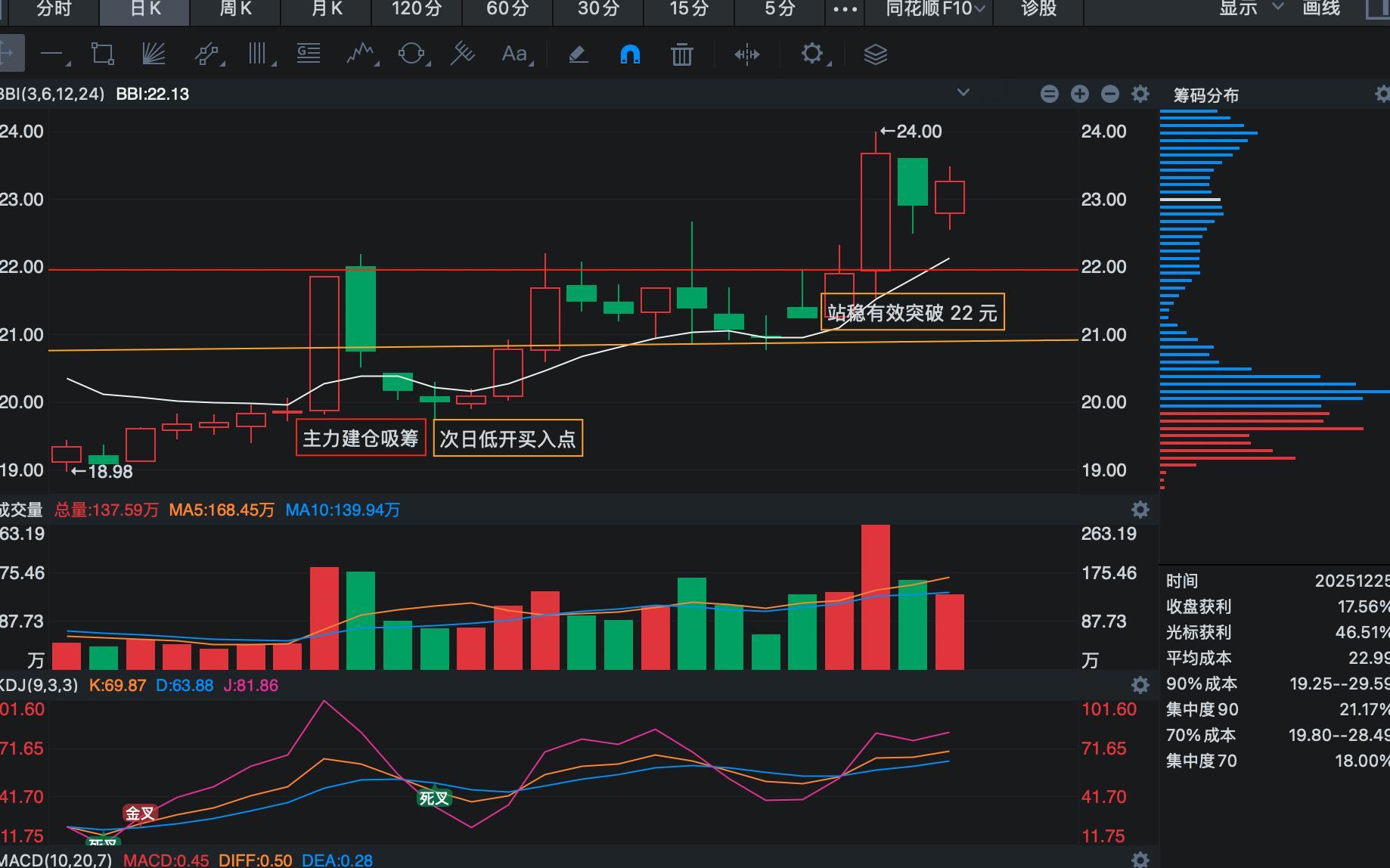Select the pitchfork drawing tool

[462, 54]
